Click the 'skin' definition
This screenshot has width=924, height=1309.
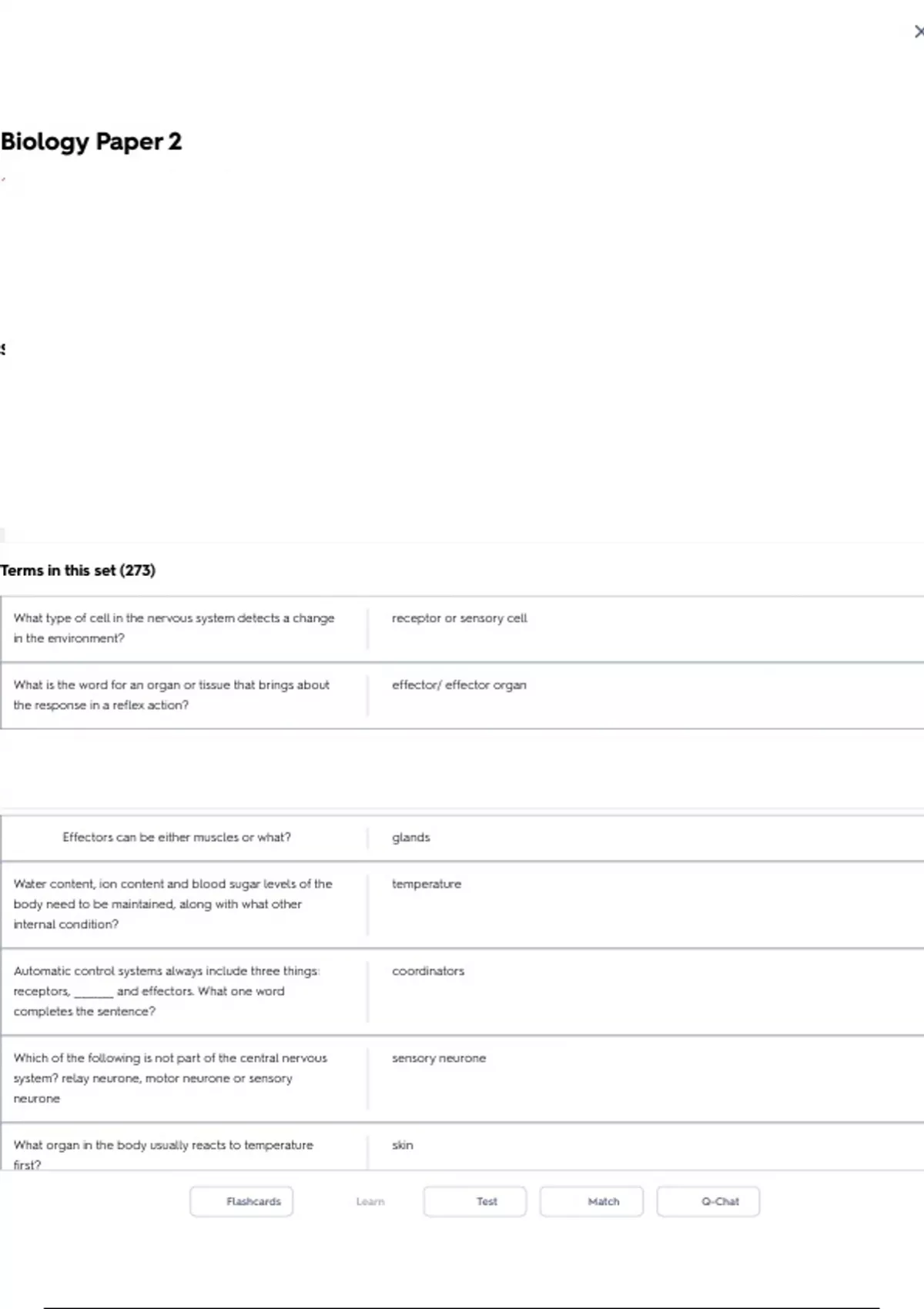[x=402, y=1145]
